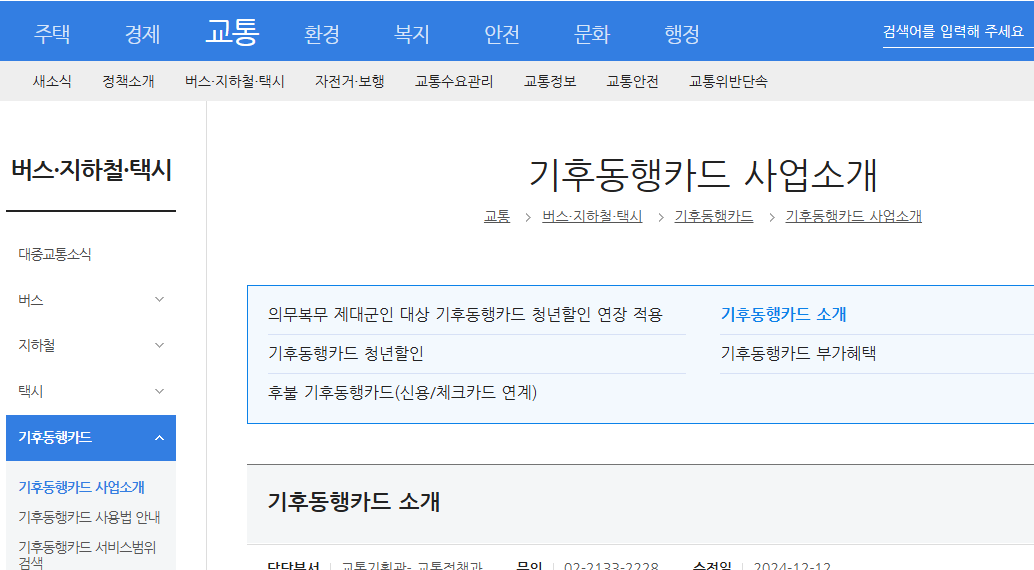Image resolution: width=1034 pixels, height=570 pixels.
Task: Click the 버스·지하철·택시 breadcrumb link
Action: coord(592,216)
